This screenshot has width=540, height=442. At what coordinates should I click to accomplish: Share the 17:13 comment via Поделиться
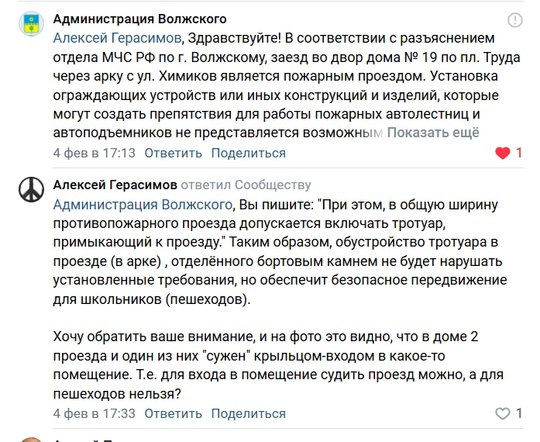(248, 153)
